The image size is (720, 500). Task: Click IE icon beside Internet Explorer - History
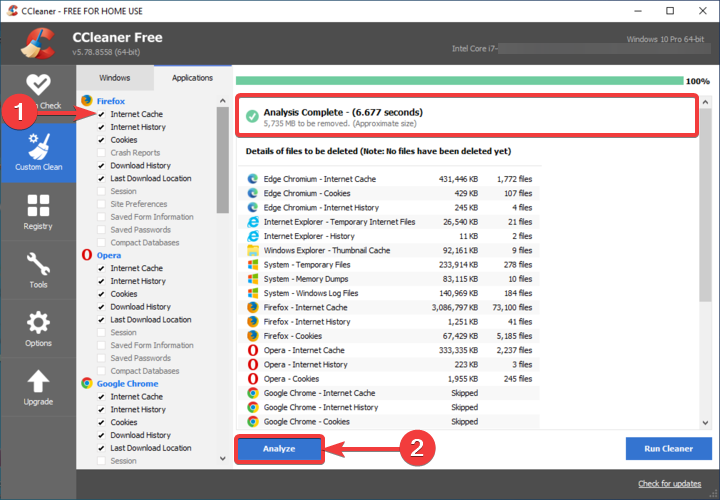coord(253,236)
